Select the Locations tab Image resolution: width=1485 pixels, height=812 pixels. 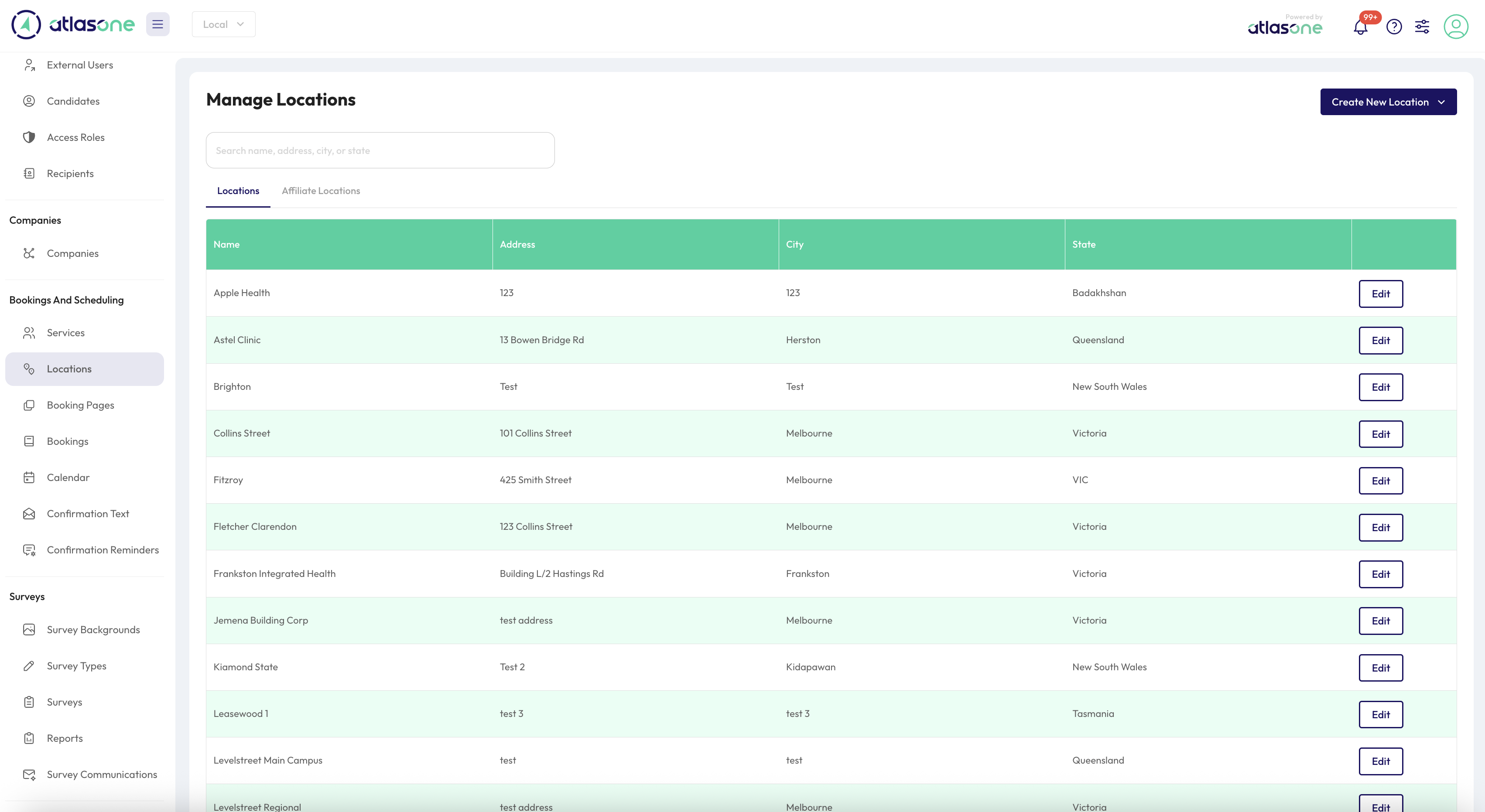238,191
